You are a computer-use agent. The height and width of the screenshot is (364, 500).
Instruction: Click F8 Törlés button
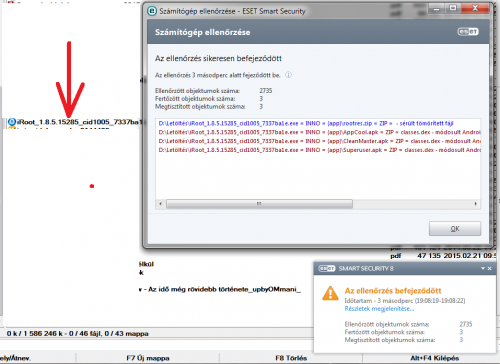pos(291,358)
